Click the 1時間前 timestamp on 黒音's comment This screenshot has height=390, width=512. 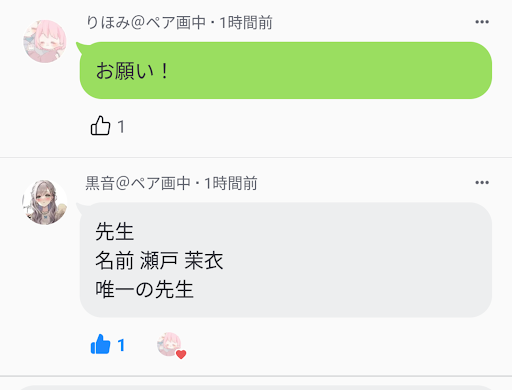231,183
